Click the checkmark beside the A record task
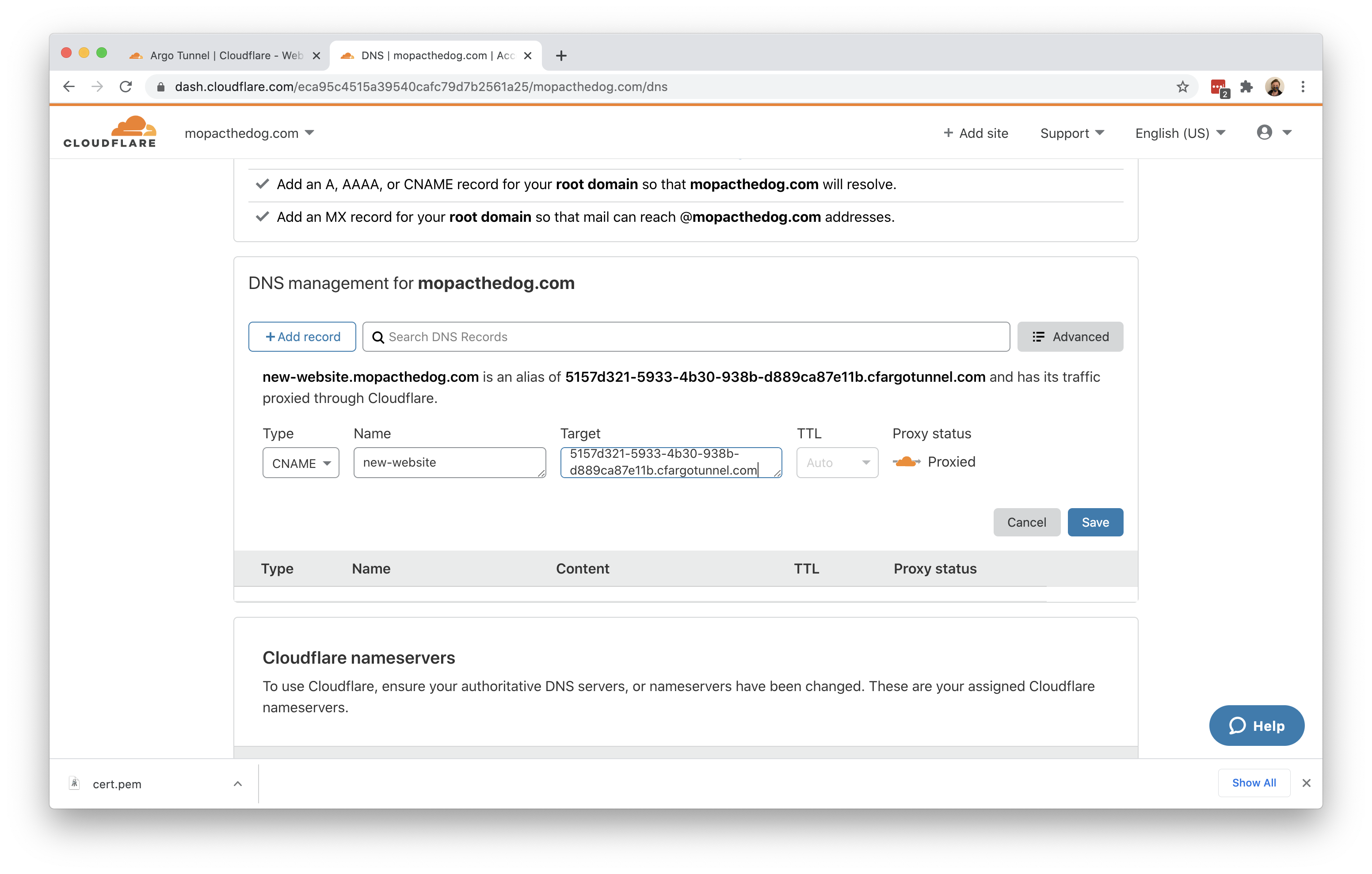This screenshot has width=1372, height=874. [x=262, y=184]
